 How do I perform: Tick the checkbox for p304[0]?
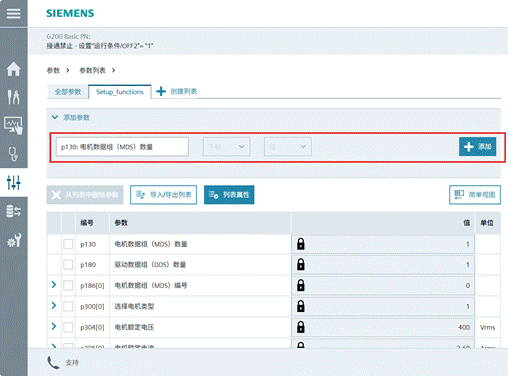tap(68, 327)
